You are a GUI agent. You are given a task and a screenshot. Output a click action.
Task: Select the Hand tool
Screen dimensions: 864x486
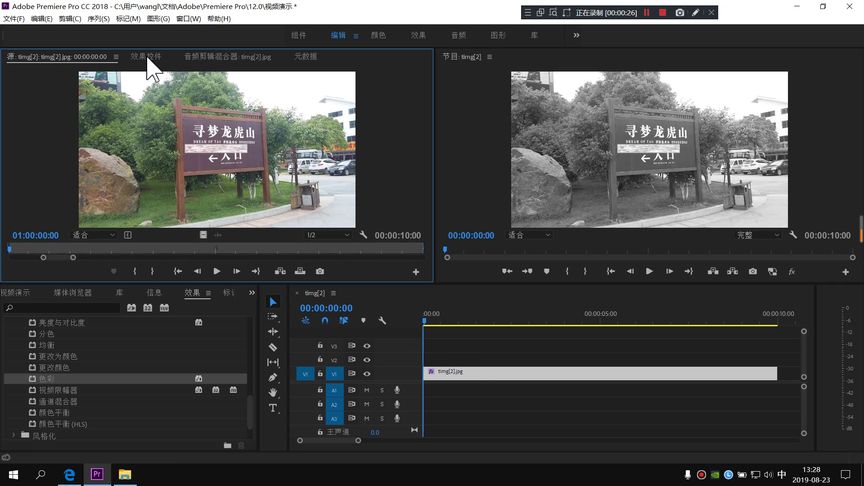(x=273, y=393)
